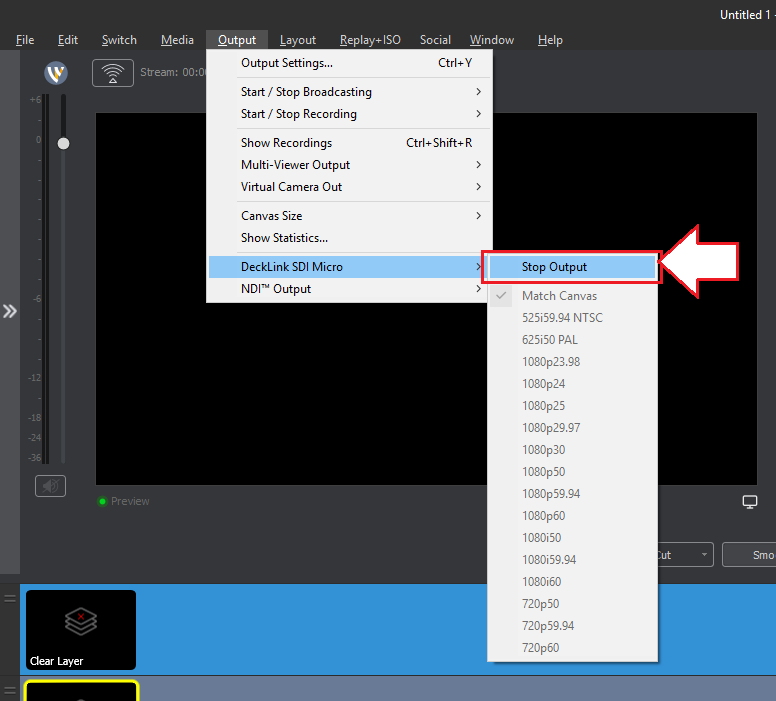Viewport: 776px width, 701px height.
Task: Click the Stream timer text
Action: pyautogui.click(x=173, y=72)
